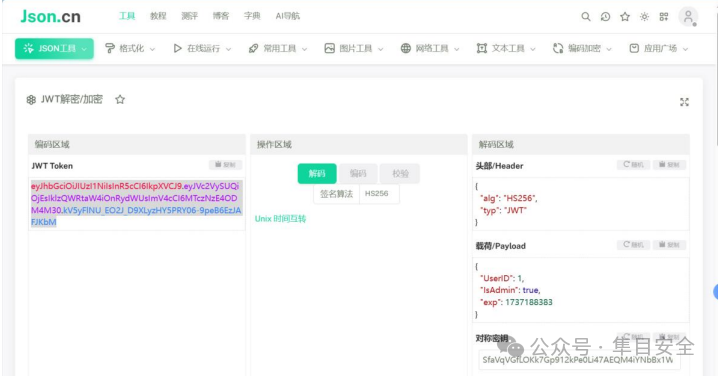718x376 pixels.
Task: Expand the 文本工具 dropdown menu
Action: [x=506, y=48]
